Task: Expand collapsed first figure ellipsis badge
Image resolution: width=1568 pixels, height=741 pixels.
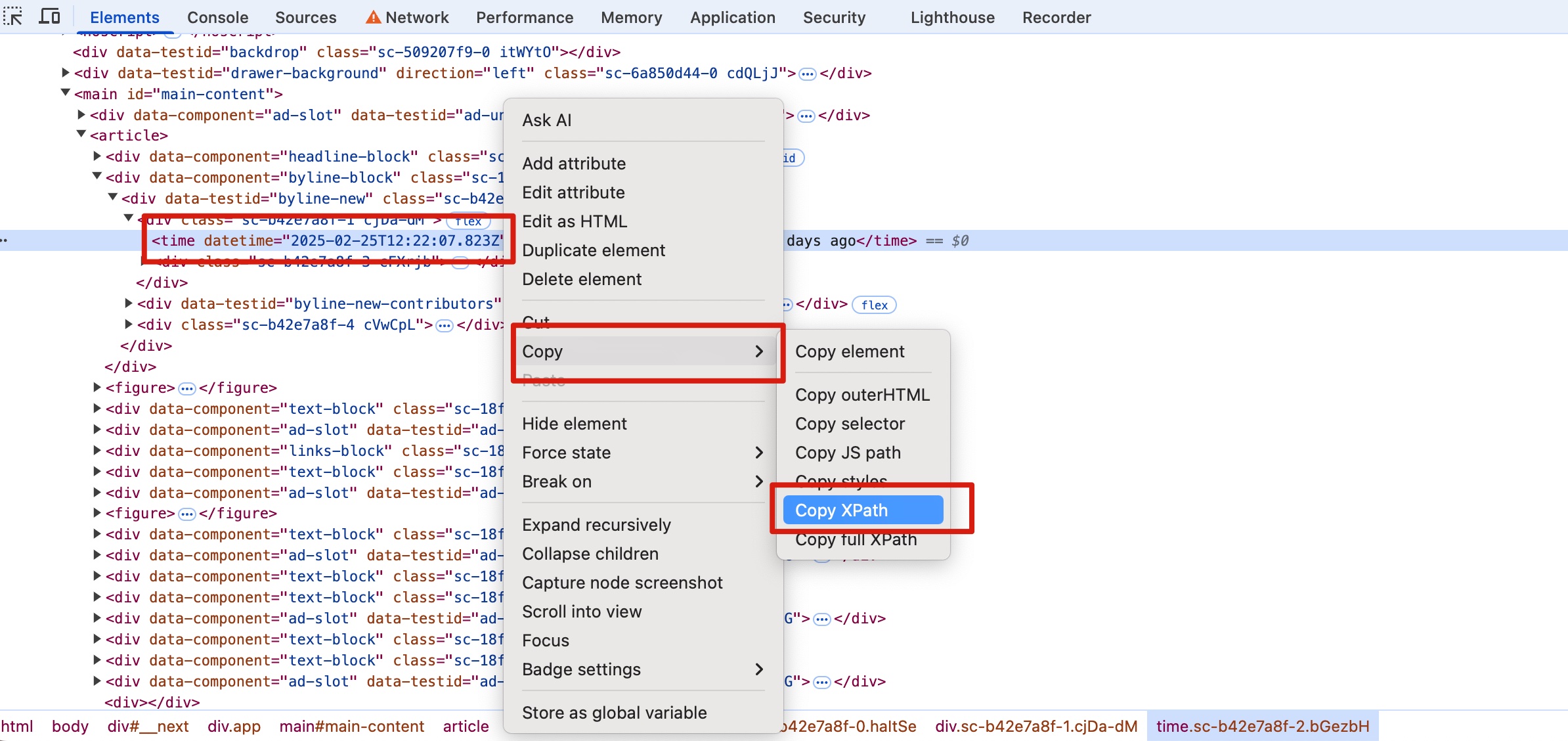Action: click(187, 388)
